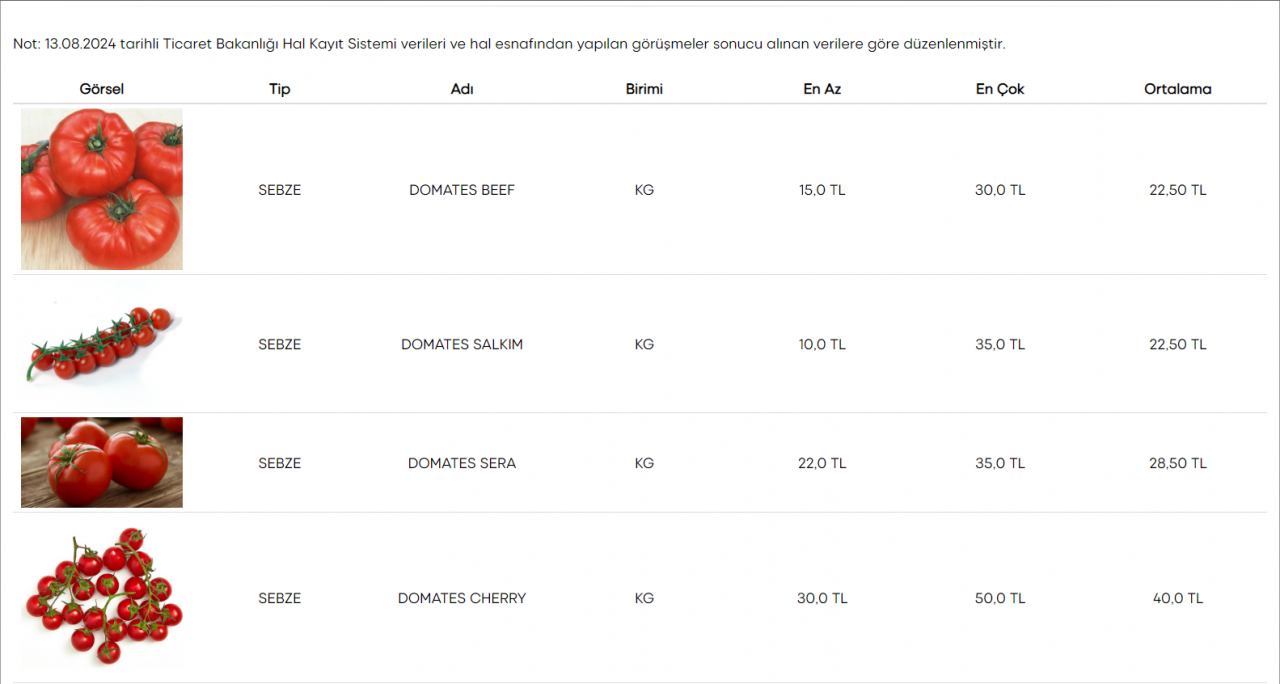Select the En Az column header
The image size is (1280, 684).
(x=822, y=89)
